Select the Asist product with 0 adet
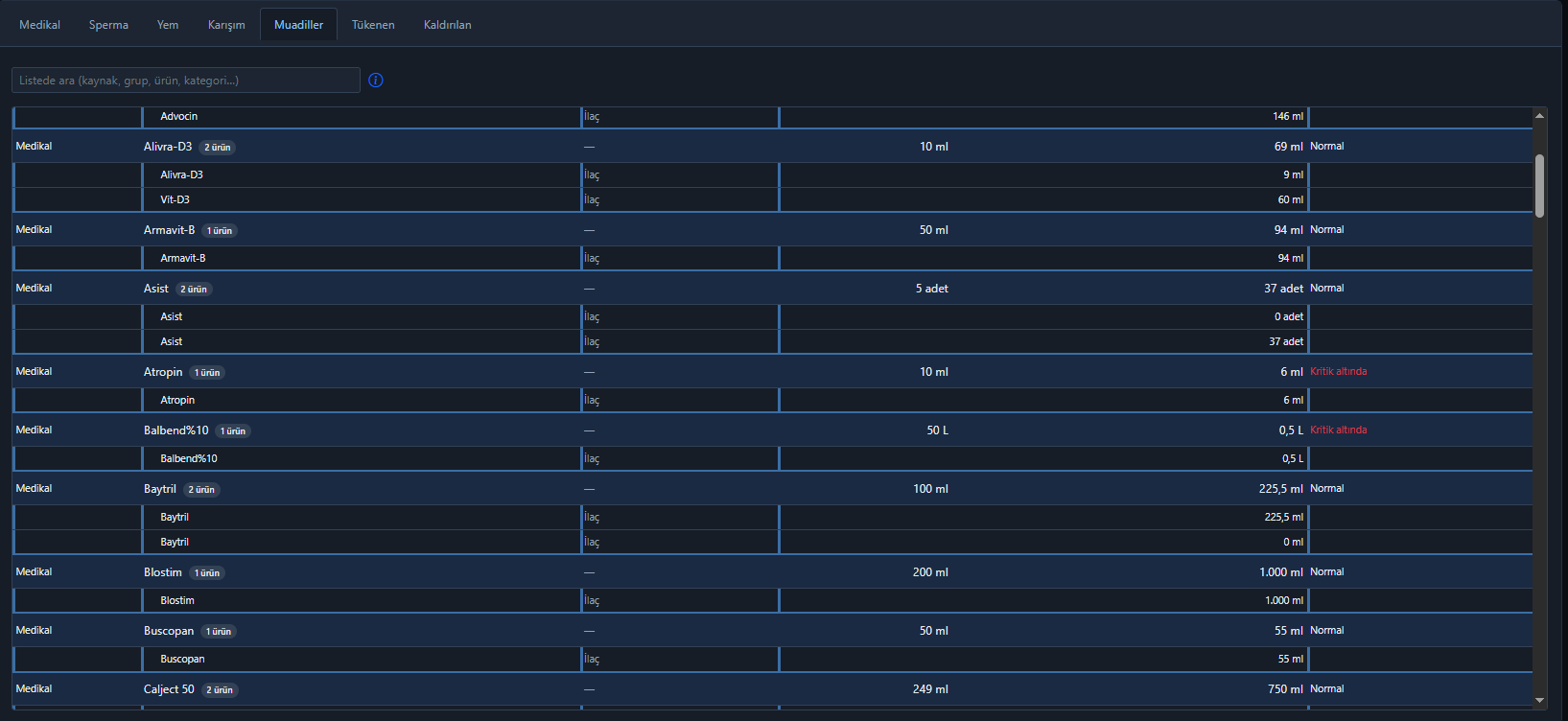Screen dimensions: 1568x721 click(x=772, y=317)
